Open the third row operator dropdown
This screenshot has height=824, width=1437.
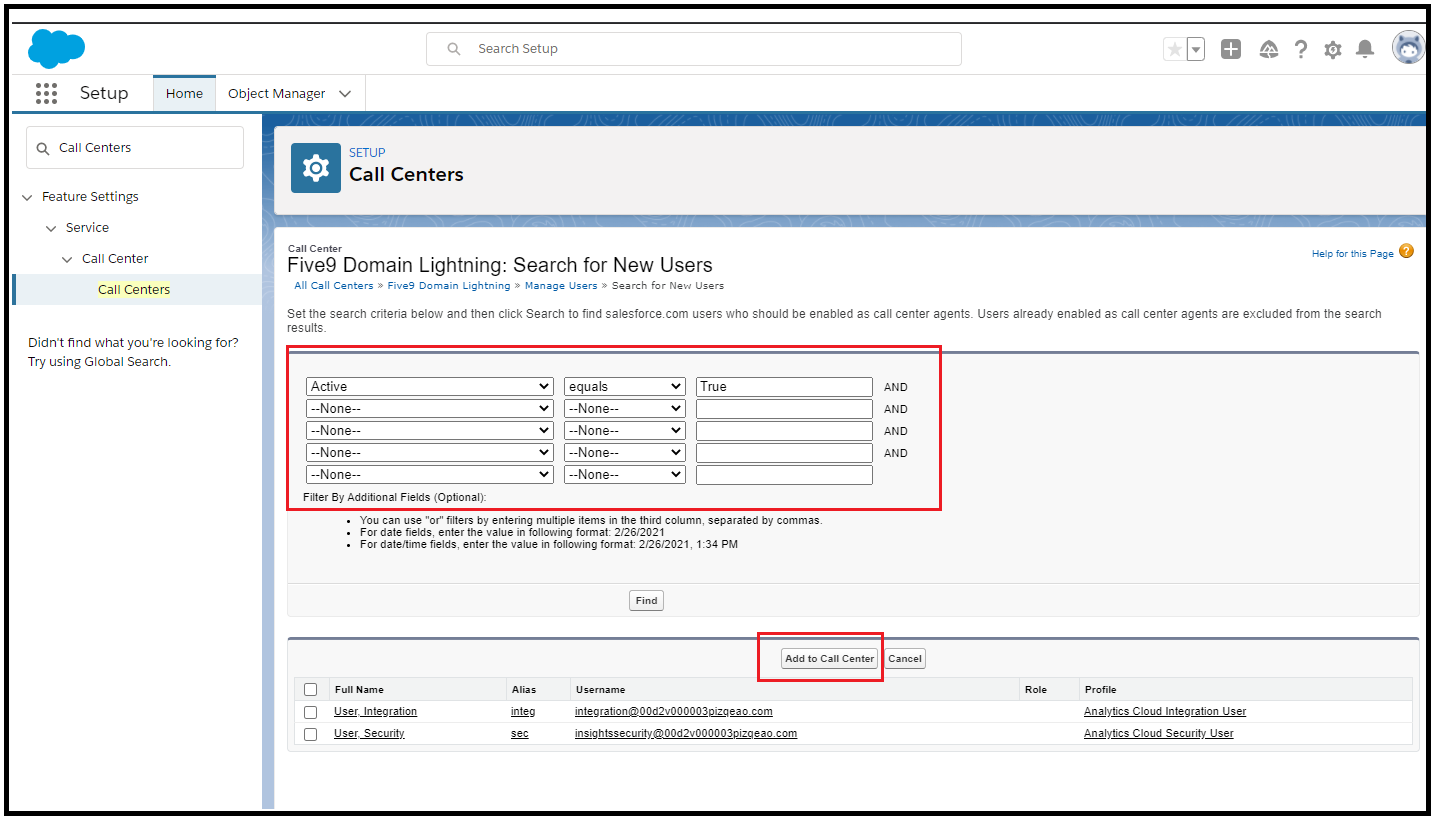[625, 430]
